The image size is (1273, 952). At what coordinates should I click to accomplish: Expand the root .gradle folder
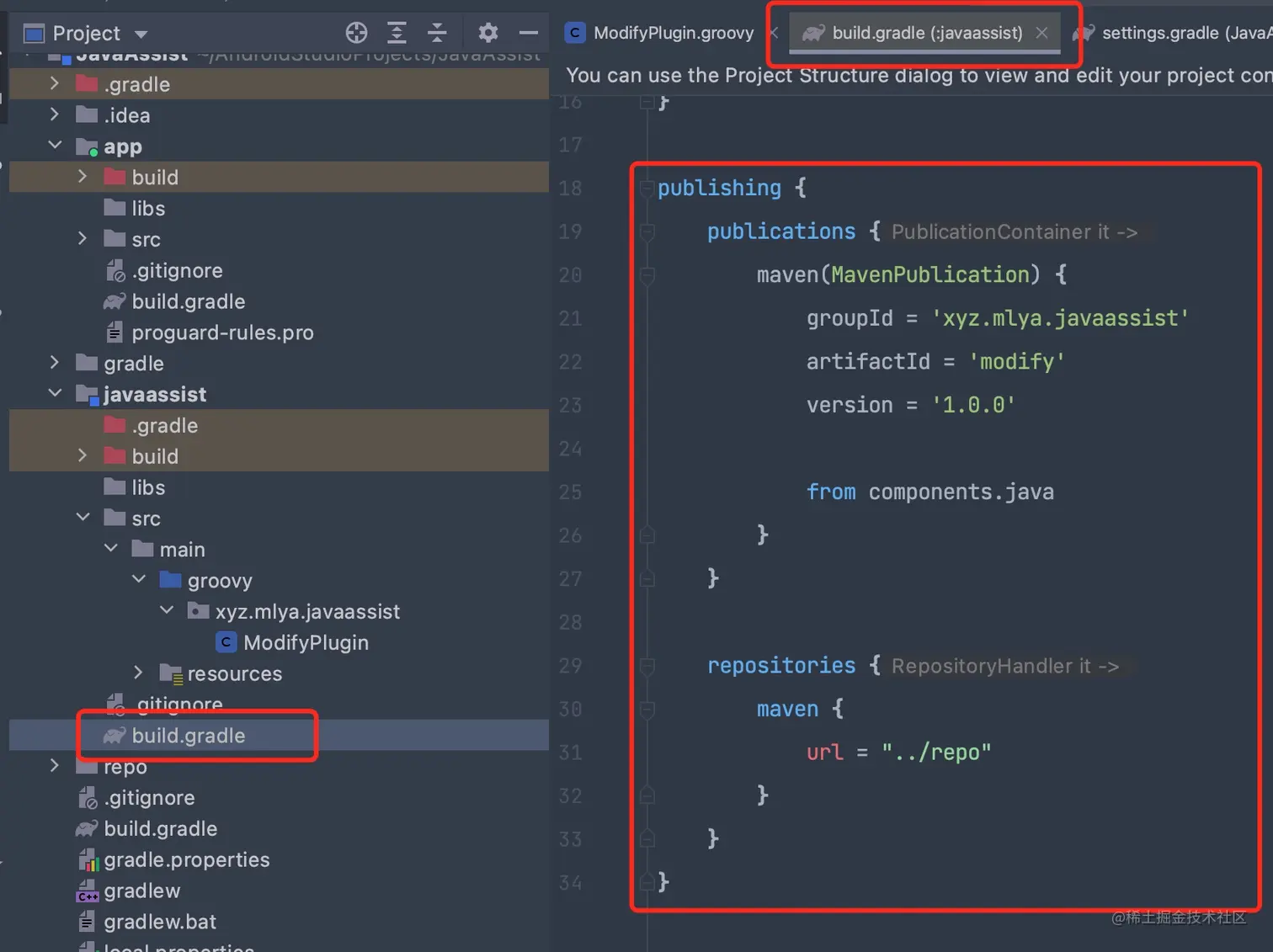pyautogui.click(x=55, y=83)
